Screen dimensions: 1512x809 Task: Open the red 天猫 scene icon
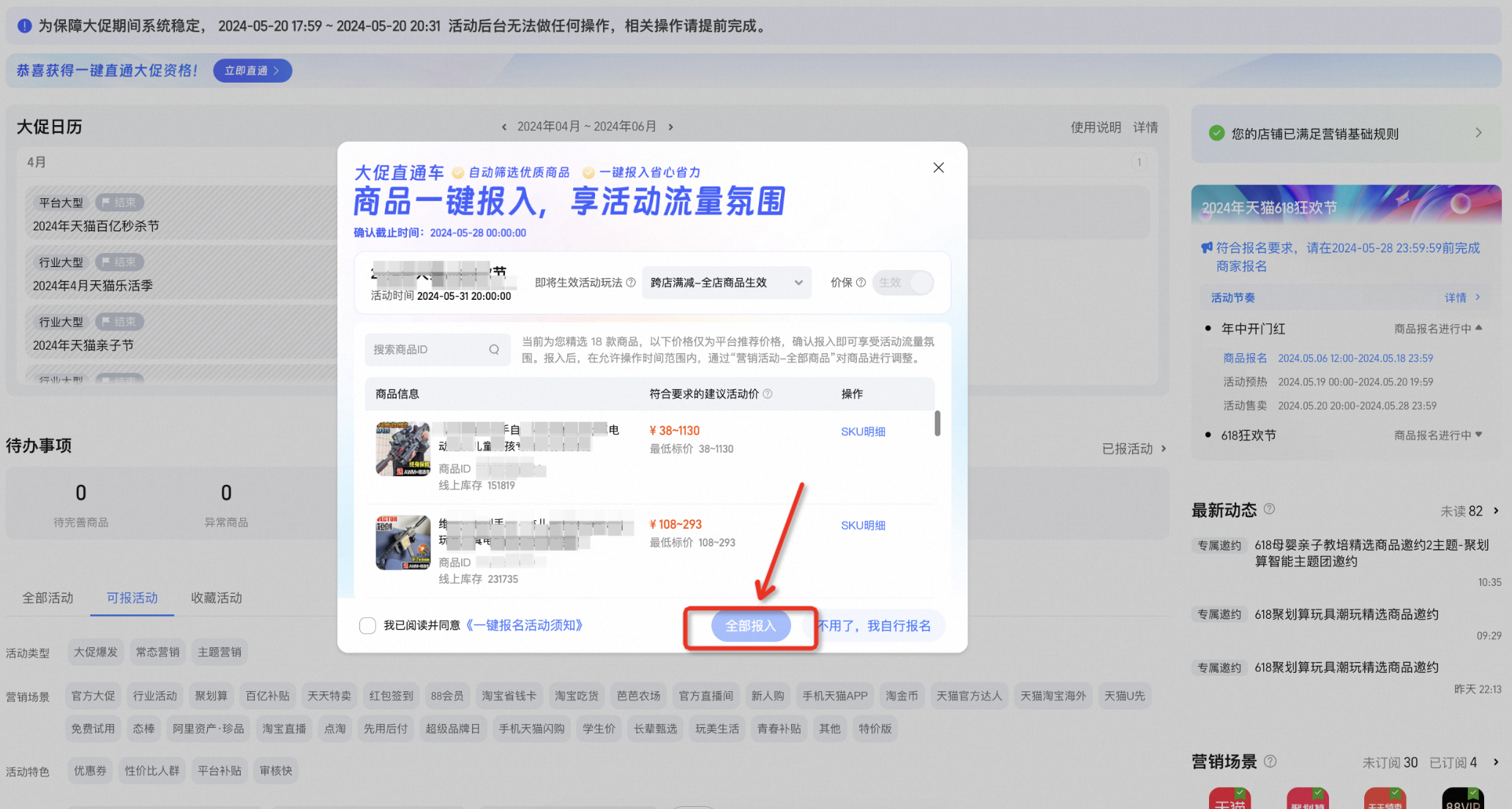1230,799
